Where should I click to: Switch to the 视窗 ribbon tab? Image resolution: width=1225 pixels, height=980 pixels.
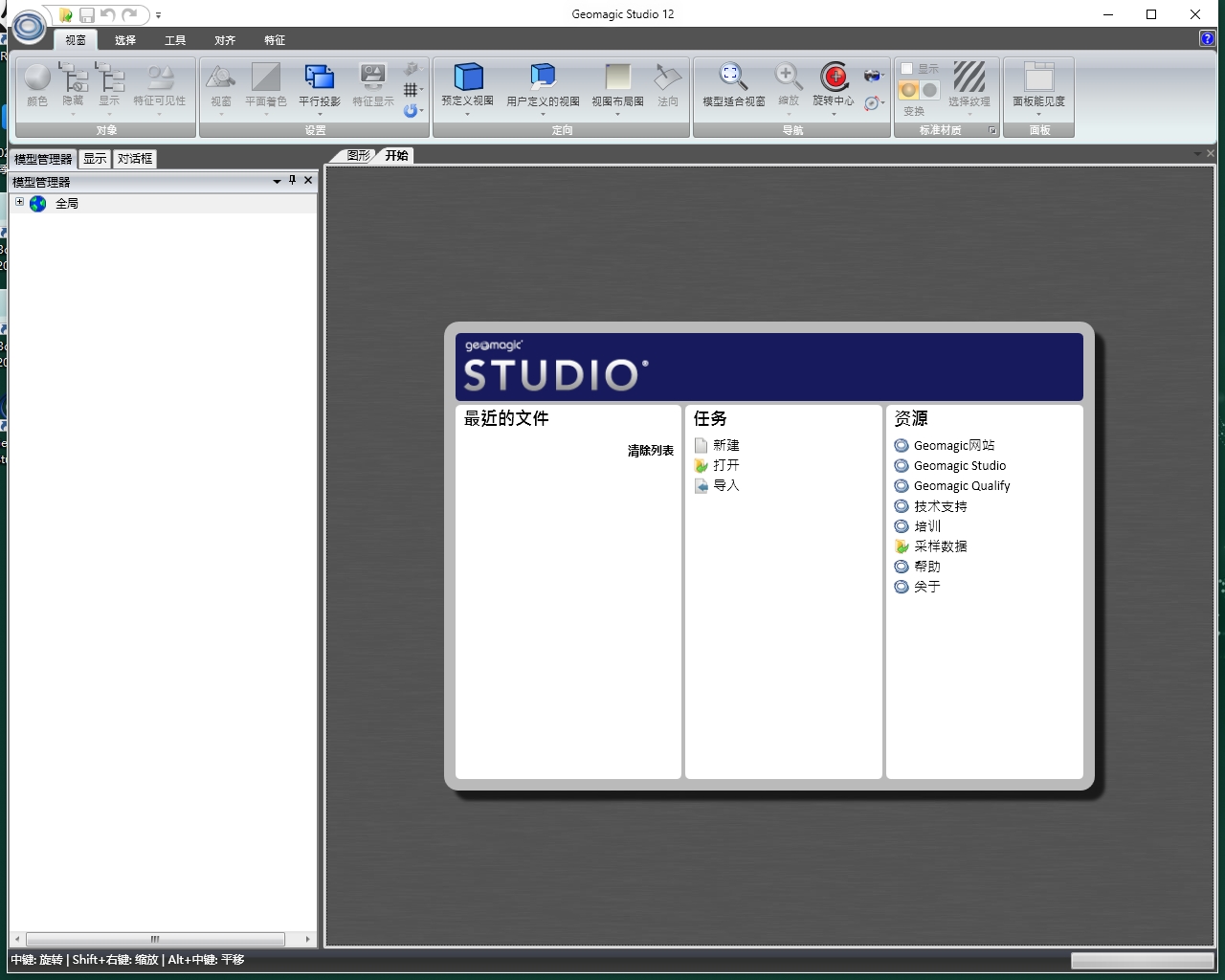click(76, 40)
